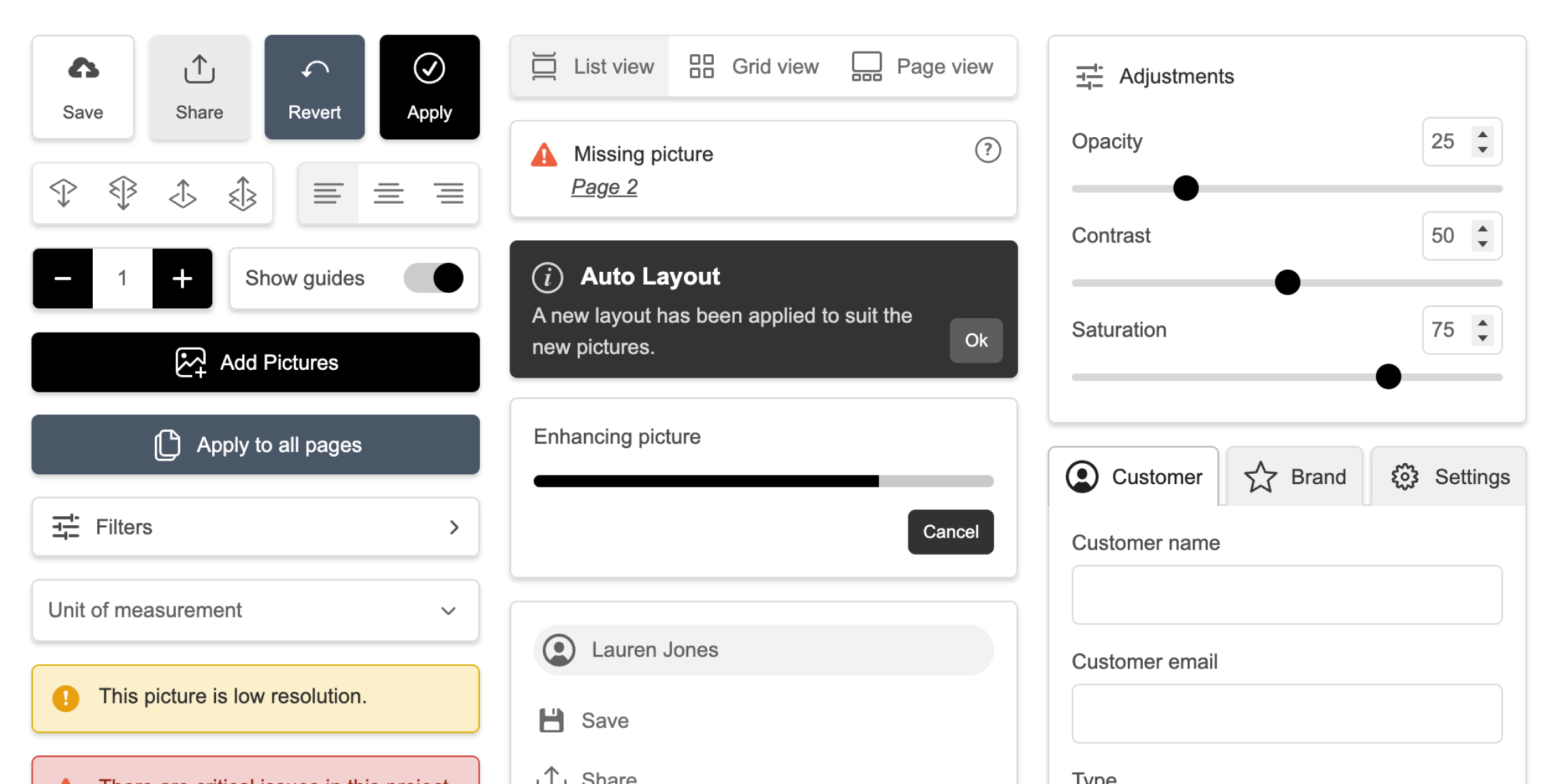
Task: Select the center text alignment icon
Action: point(389,193)
